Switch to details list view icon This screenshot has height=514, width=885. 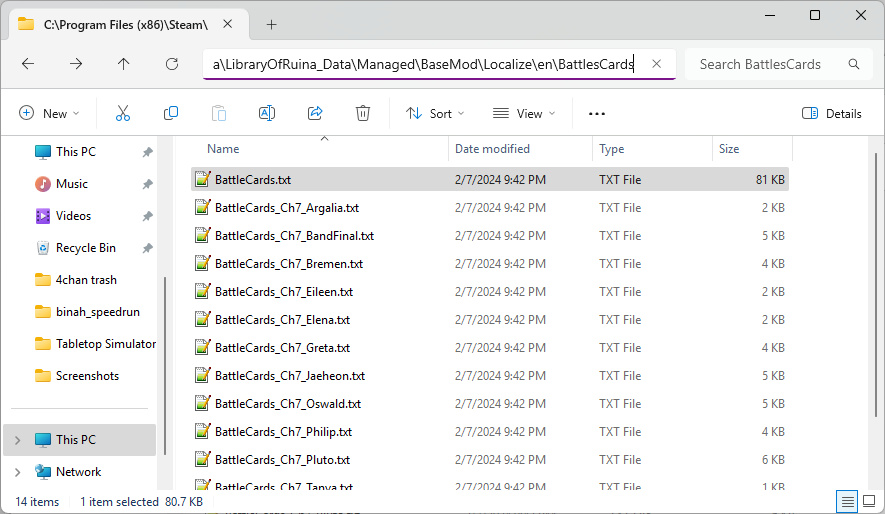pos(847,501)
